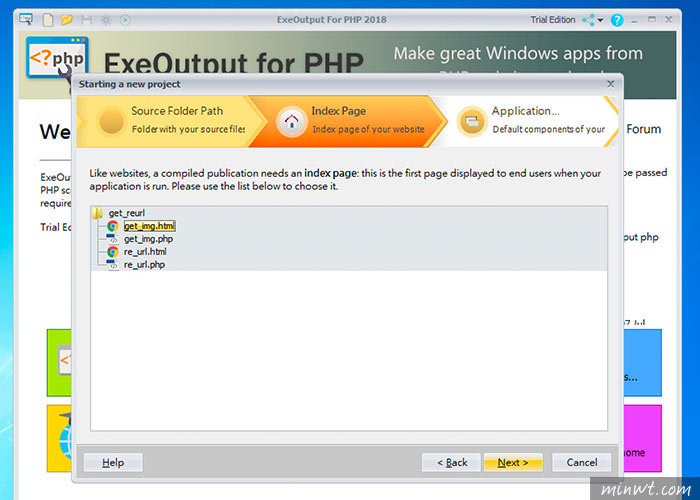The width and height of the screenshot is (700, 500).
Task: Click the app logo in the title bar
Action: [x=26, y=19]
